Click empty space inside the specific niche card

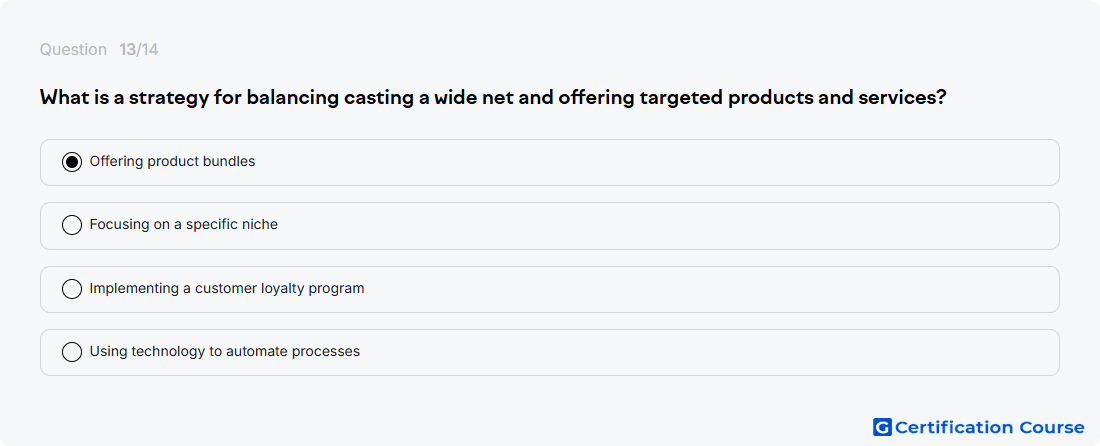pos(666,226)
